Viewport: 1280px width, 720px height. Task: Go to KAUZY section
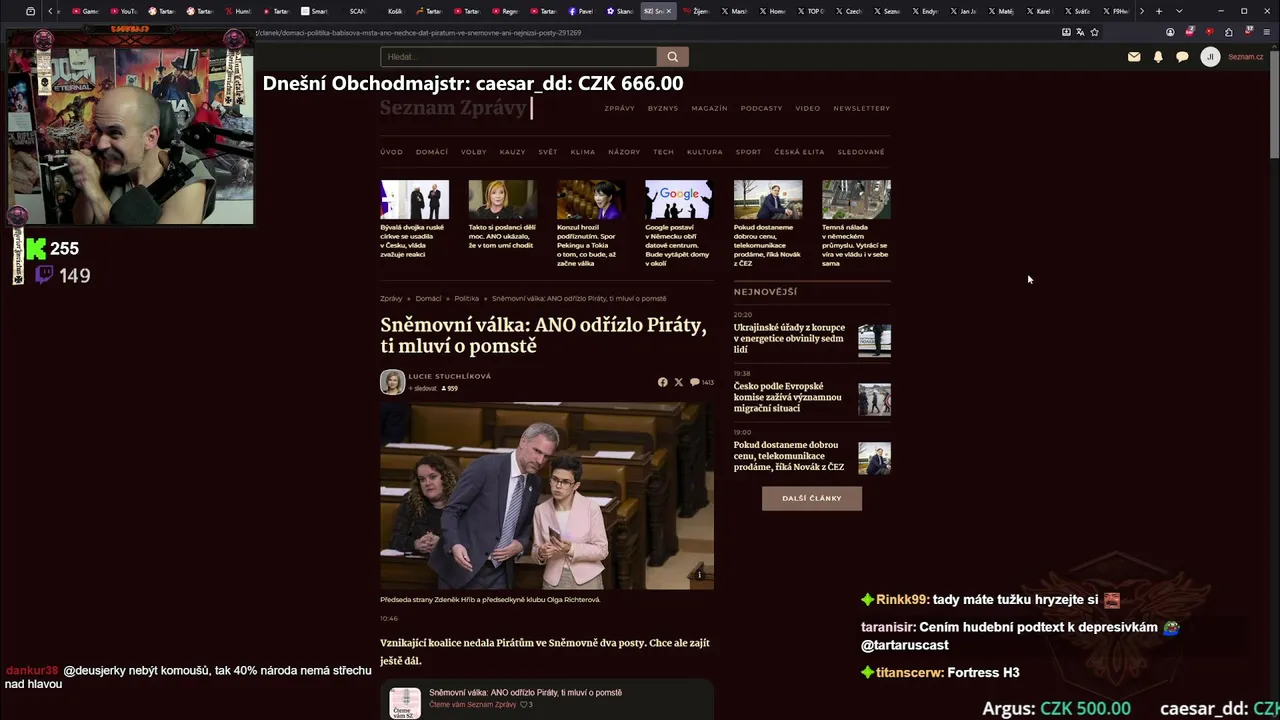click(512, 152)
